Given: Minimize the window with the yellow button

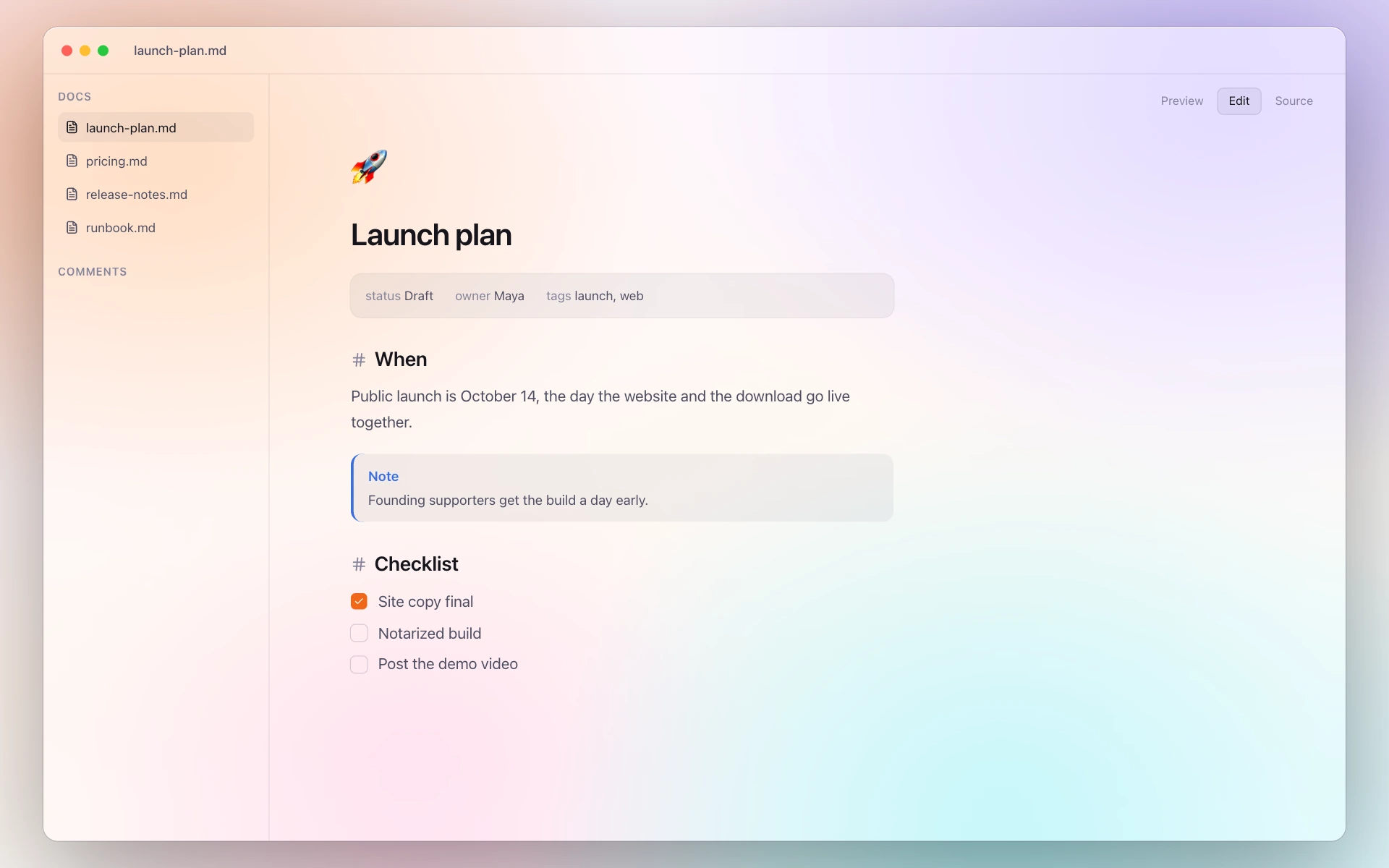Looking at the screenshot, I should (x=85, y=51).
